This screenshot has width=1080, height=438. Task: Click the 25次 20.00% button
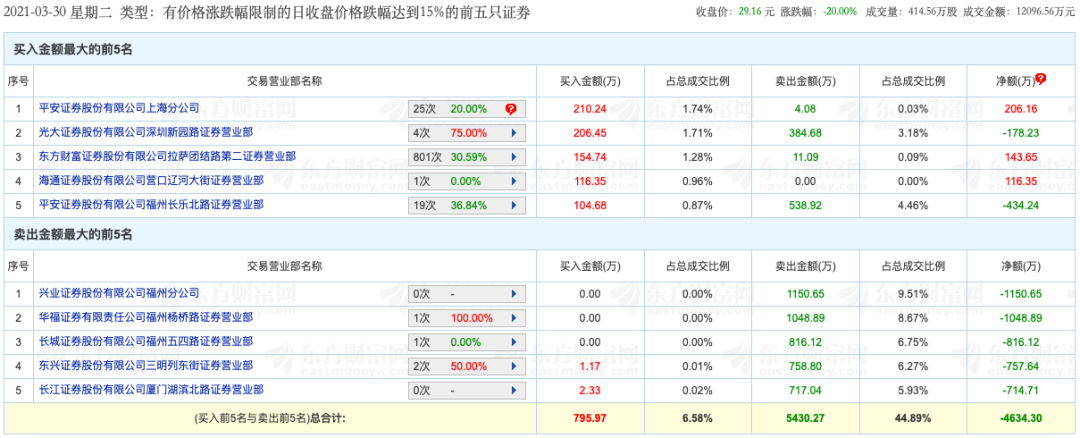coord(467,109)
